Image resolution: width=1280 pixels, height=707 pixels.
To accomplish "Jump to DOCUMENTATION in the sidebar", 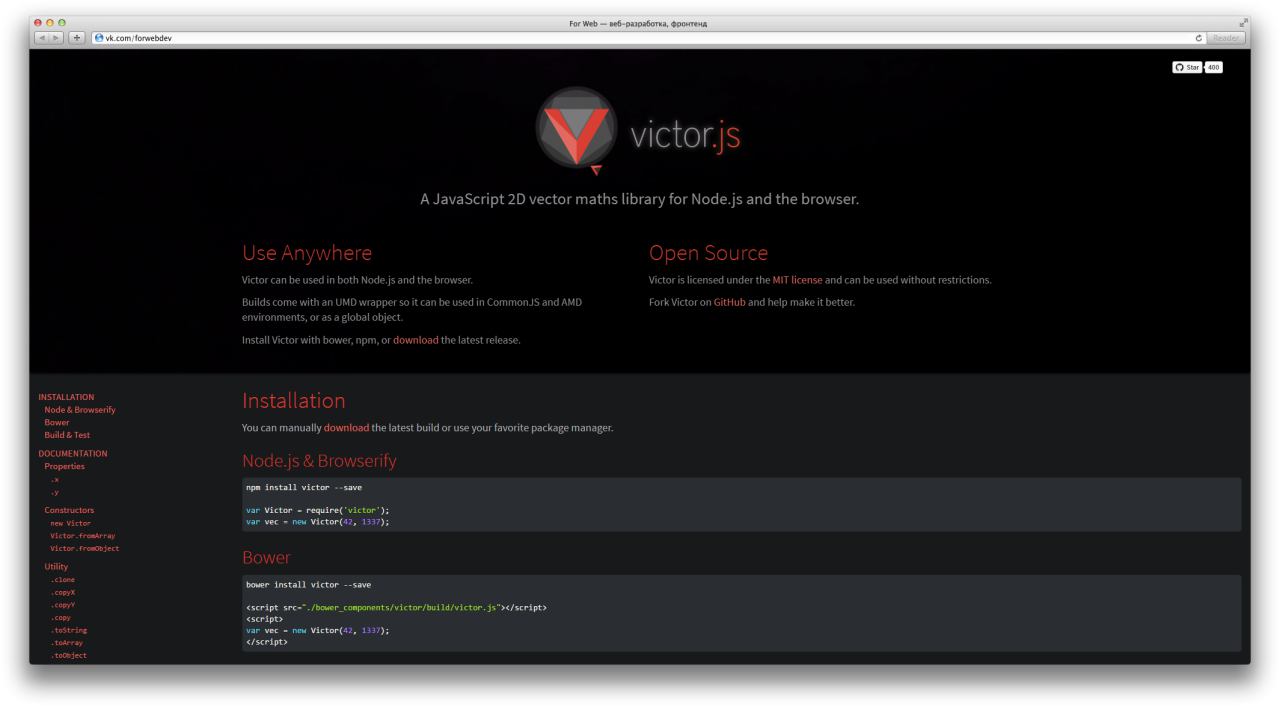I will 72,453.
